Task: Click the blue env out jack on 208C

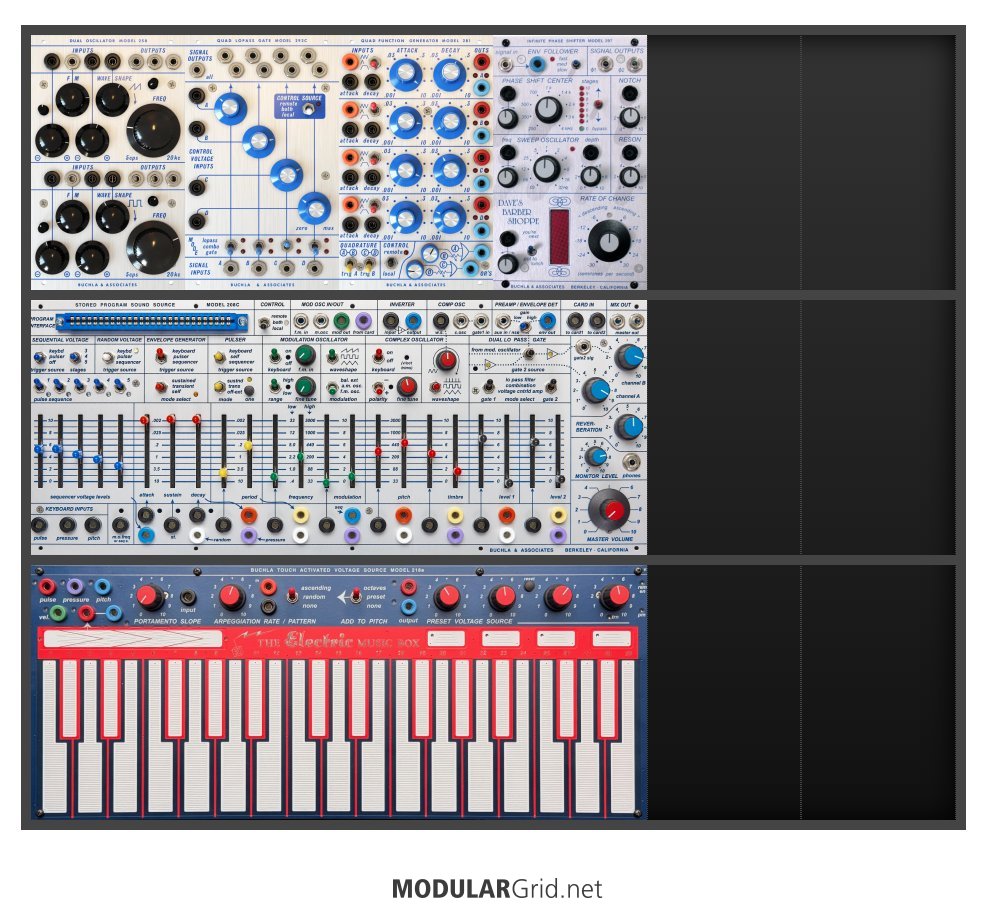Action: point(548,321)
